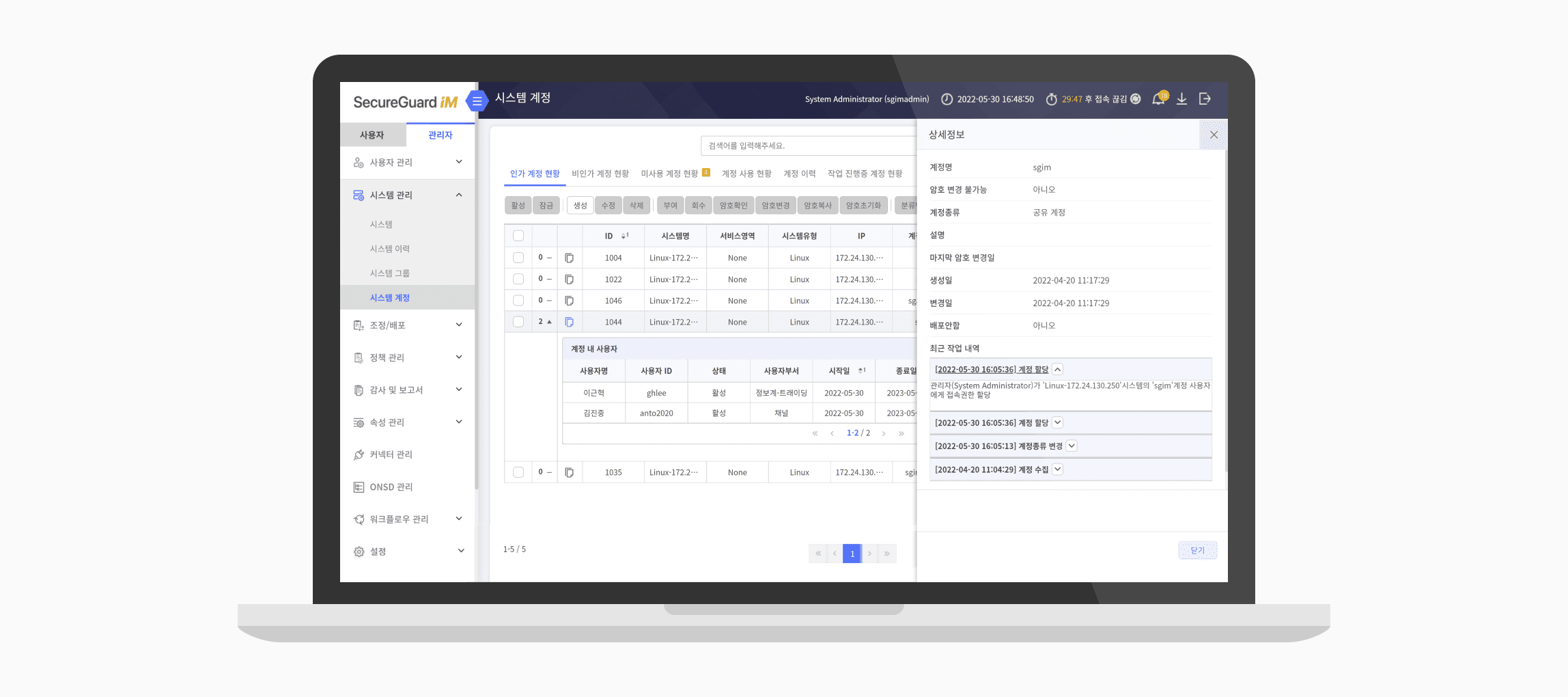Click copy icon for ID 1035 row
Image resolution: width=1568 pixels, height=697 pixels.
pos(570,472)
